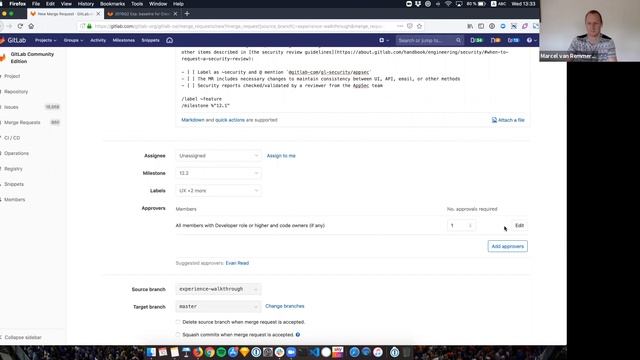The image size is (640, 360).
Task: Open Members in the sidebar
Action: pos(15,200)
